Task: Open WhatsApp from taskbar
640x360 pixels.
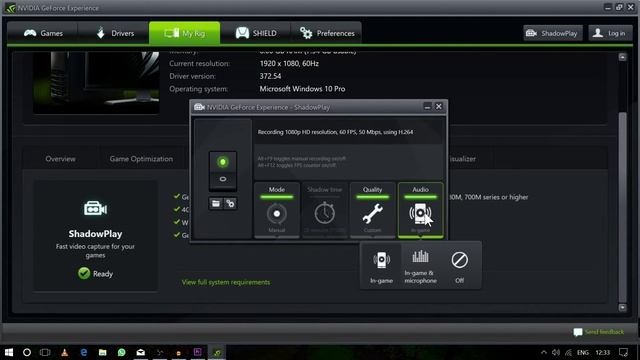Action: 122,352
